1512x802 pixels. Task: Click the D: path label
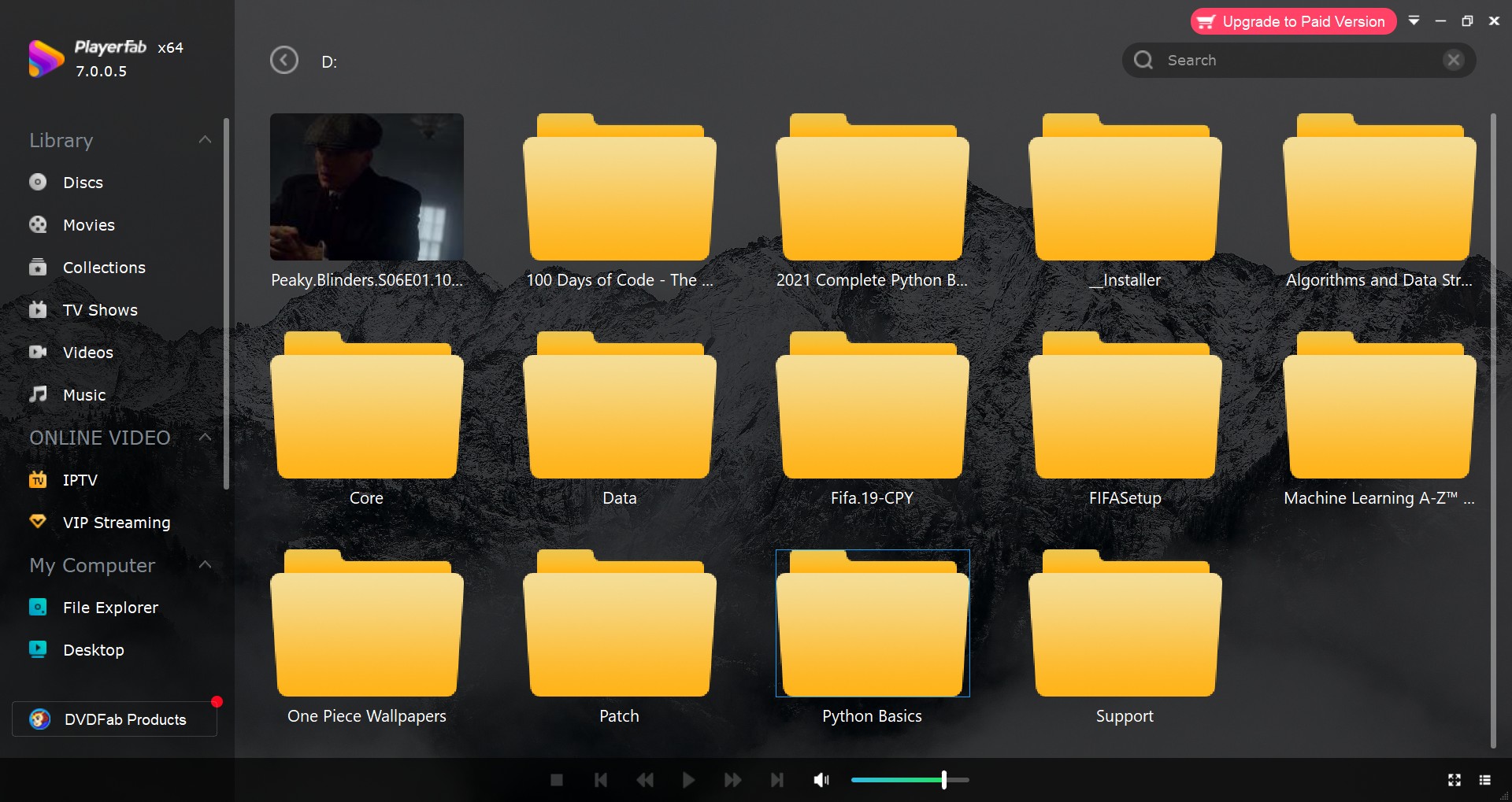coord(329,61)
